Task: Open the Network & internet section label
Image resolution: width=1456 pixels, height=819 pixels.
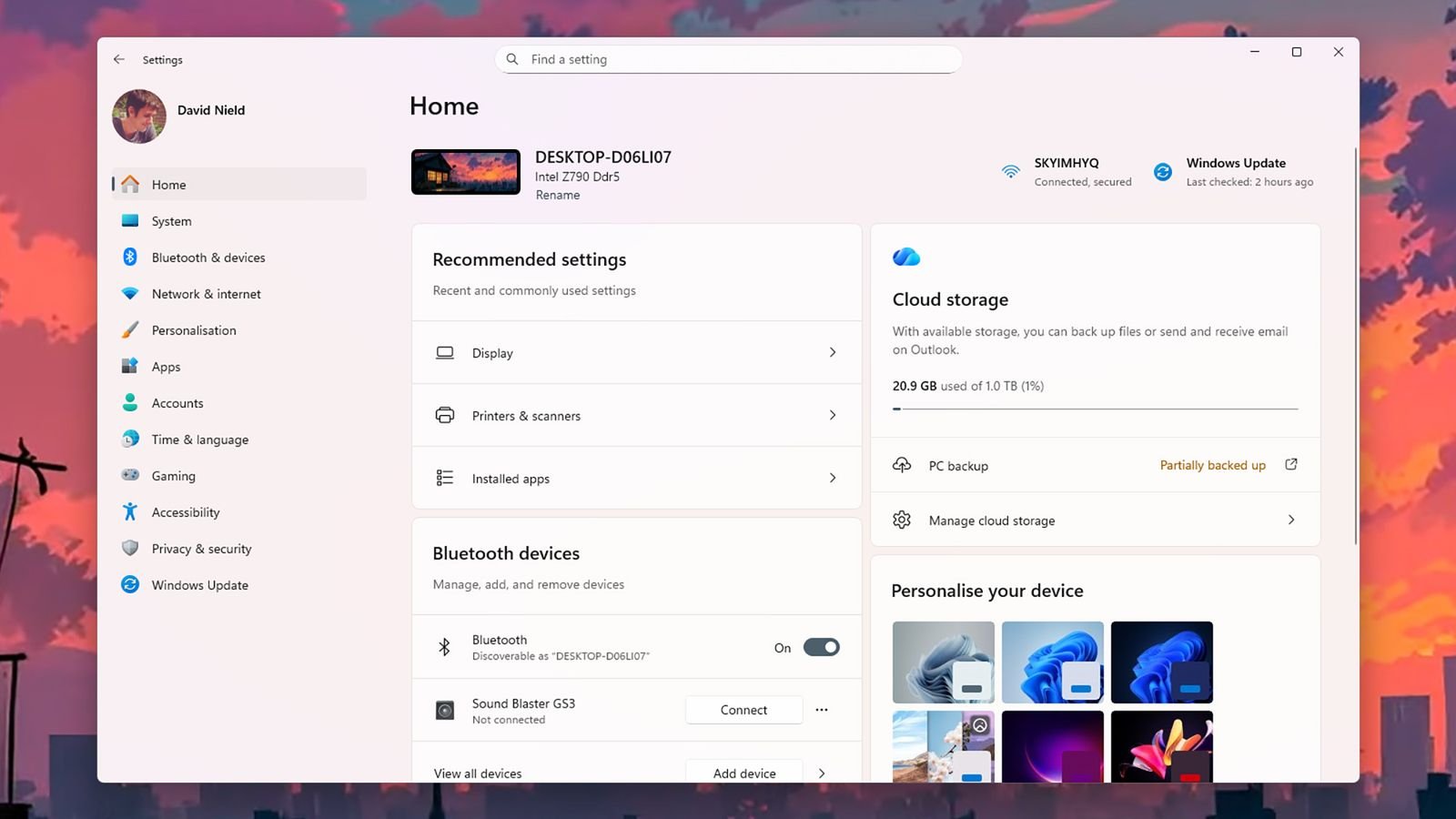Action: pyautogui.click(x=206, y=294)
